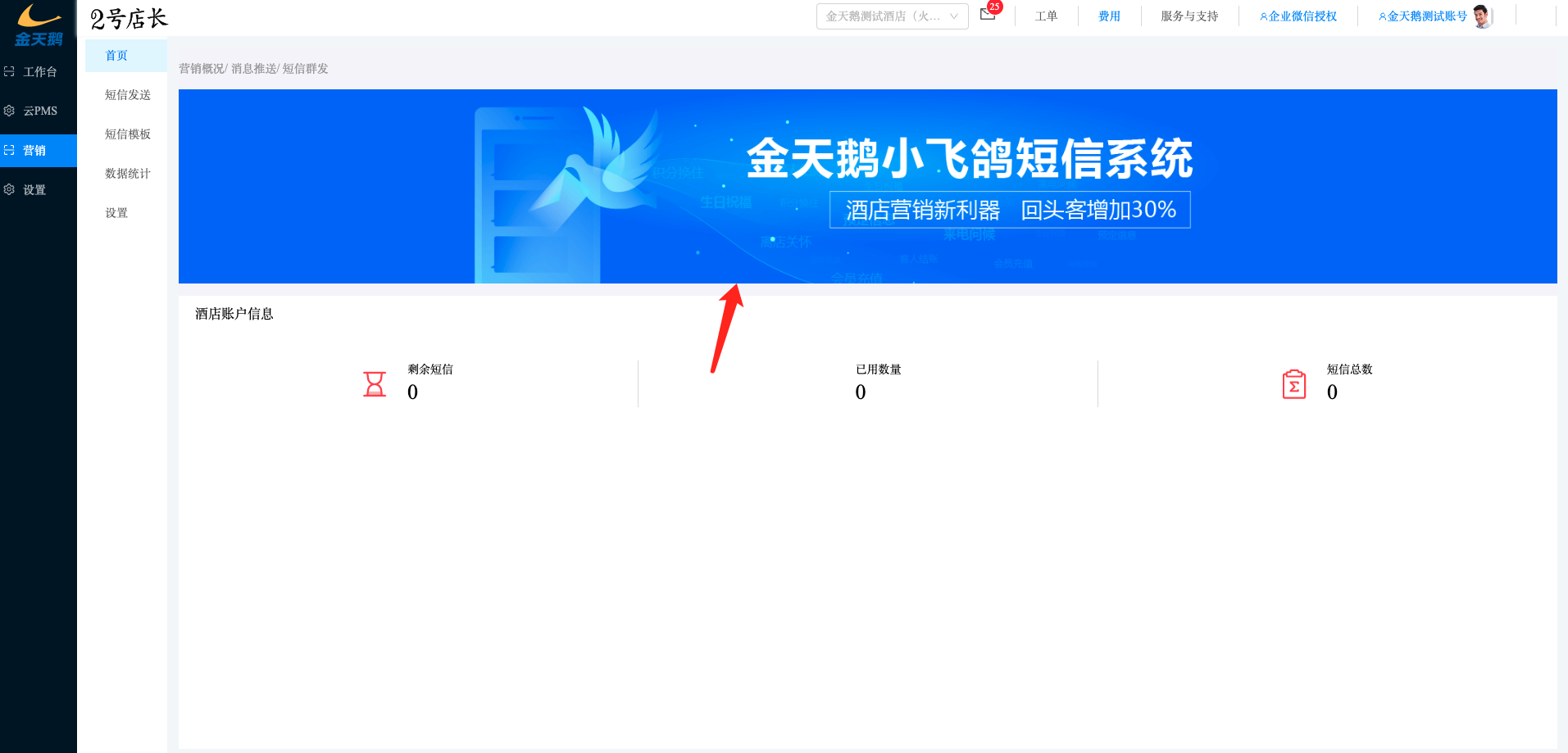Expand the 金天鹅测试酒店 hotel dropdown
Image resolution: width=1568 pixels, height=753 pixels.
pos(892,16)
